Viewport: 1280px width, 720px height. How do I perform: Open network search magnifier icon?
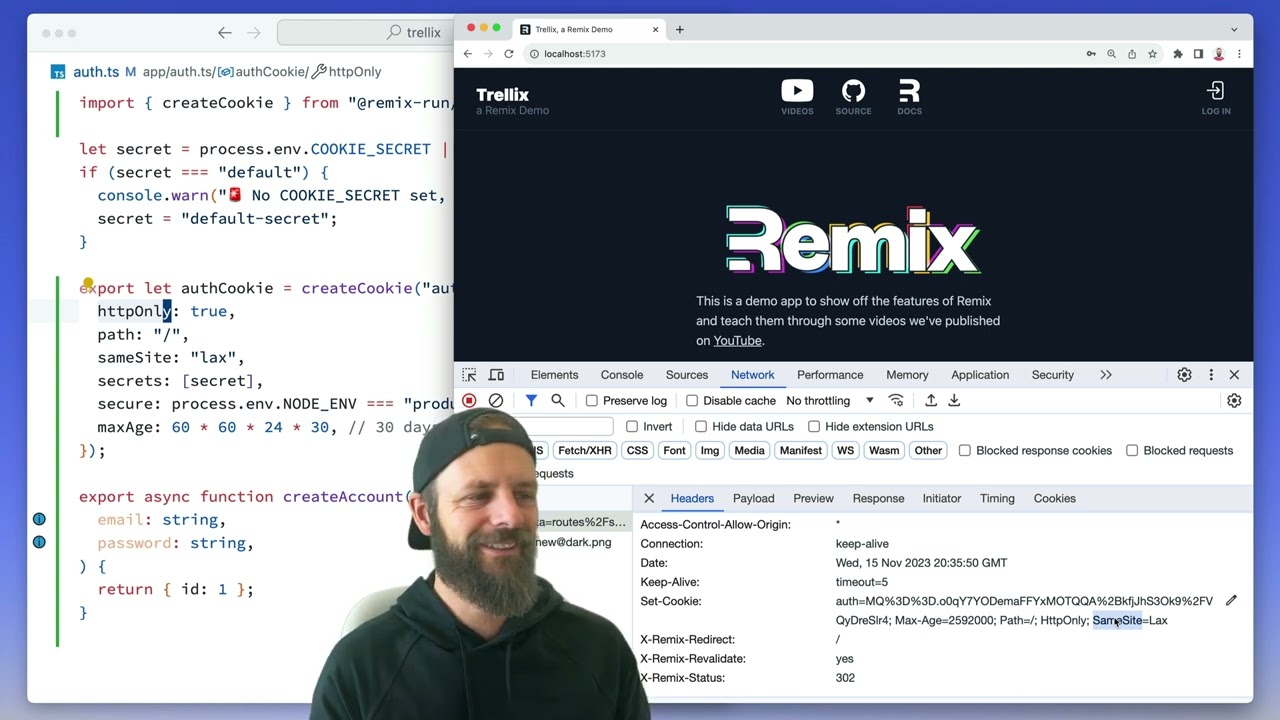coord(558,400)
